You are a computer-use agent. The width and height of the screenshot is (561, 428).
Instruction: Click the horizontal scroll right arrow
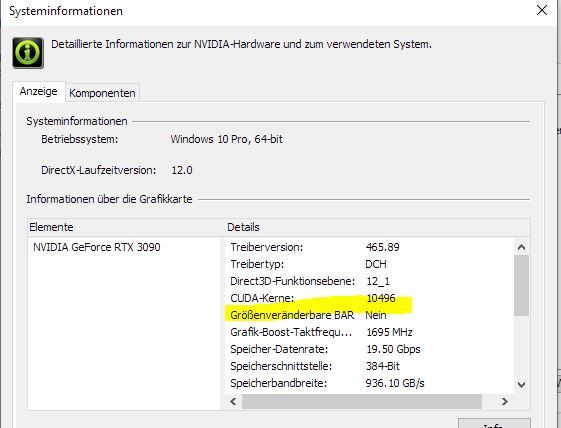(x=504, y=402)
